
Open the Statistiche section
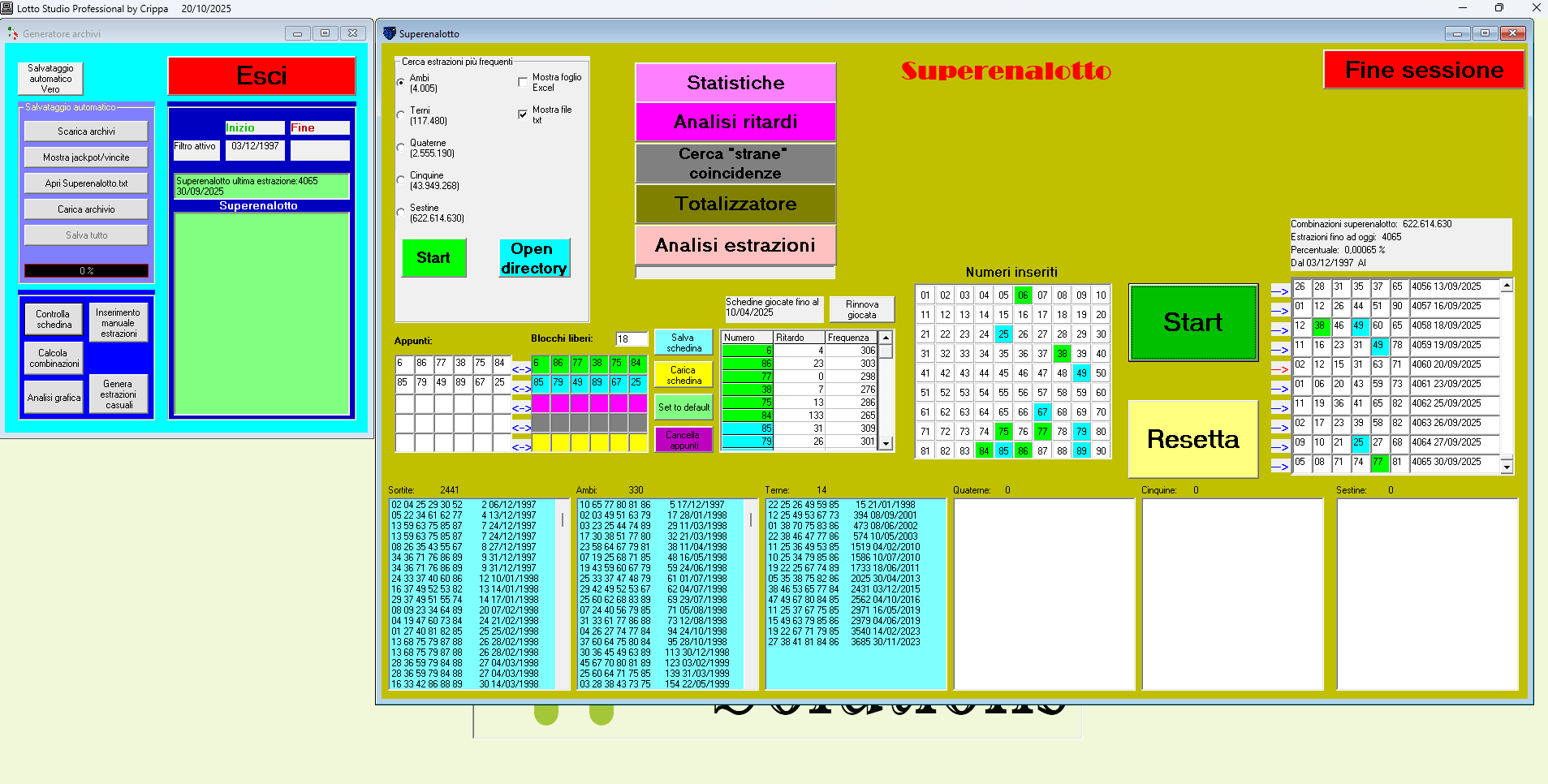pos(735,83)
